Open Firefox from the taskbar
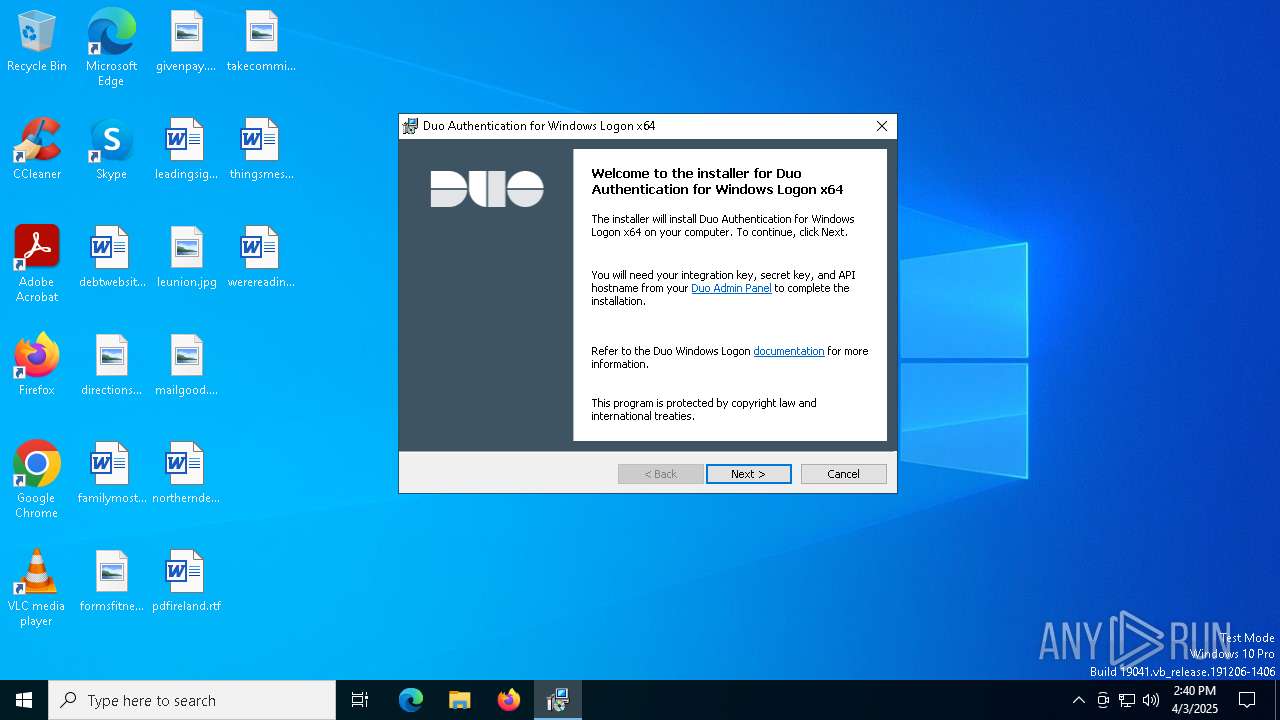 click(x=509, y=700)
